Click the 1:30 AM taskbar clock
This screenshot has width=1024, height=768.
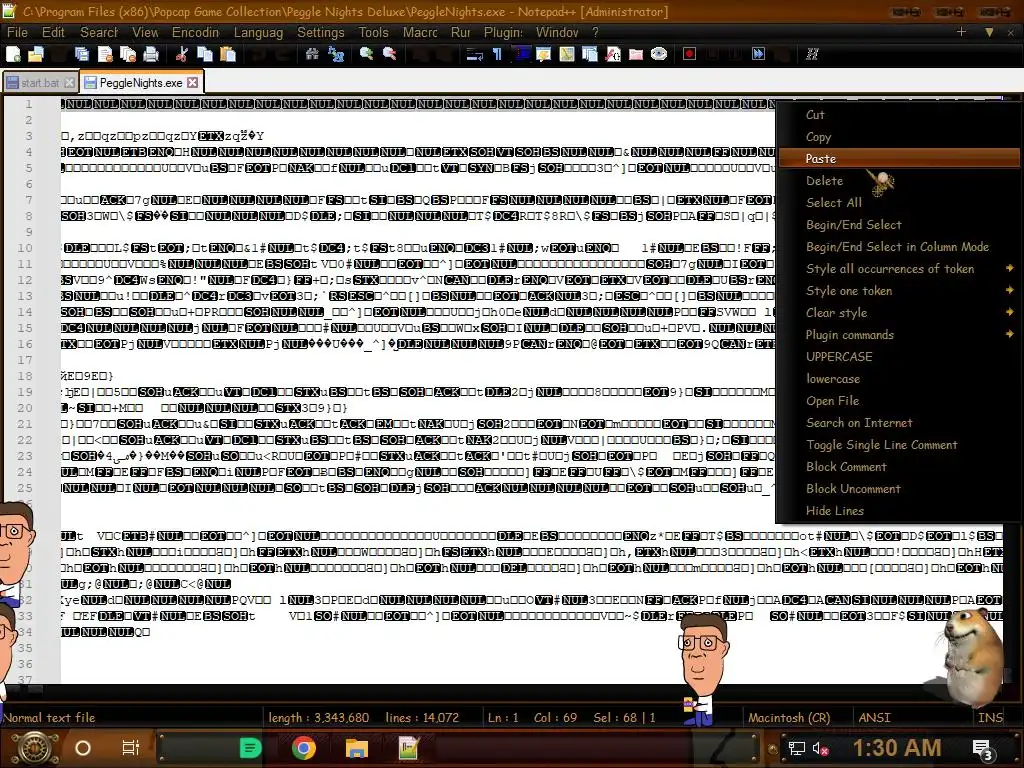click(897, 748)
